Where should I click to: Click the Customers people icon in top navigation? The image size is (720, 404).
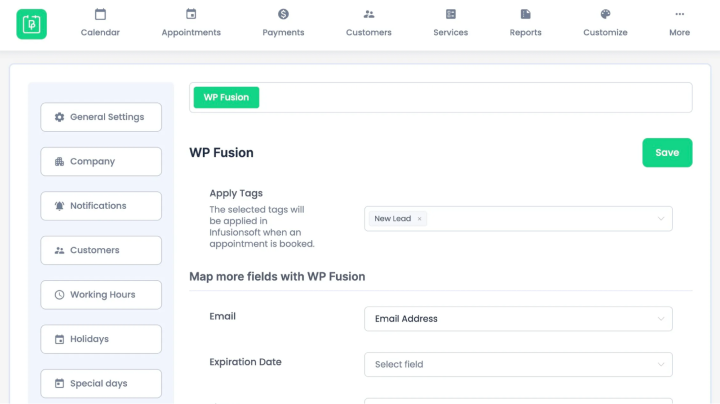[x=369, y=14]
